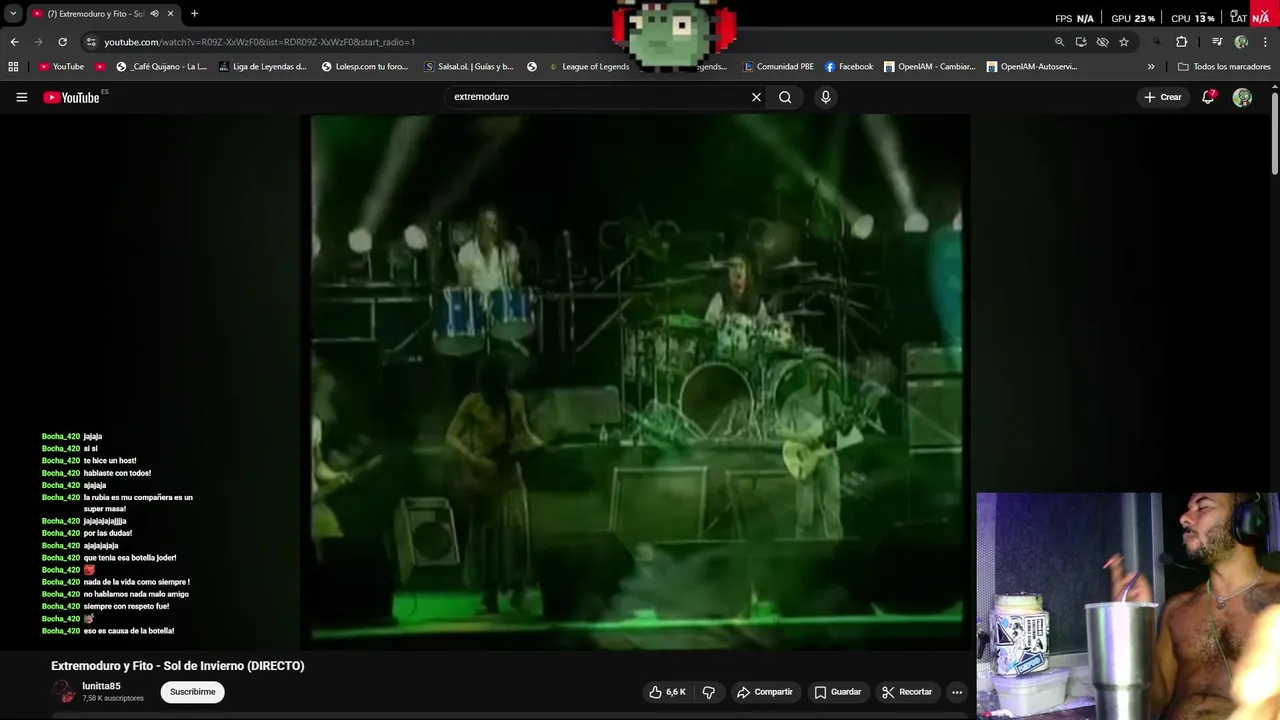
Task: Open the Chrome apps grid in bookmarks bar
Action: 13,67
